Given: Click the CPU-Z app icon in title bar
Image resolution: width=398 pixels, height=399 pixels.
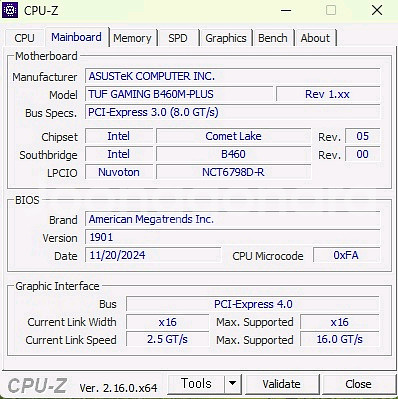Looking at the screenshot, I should pyautogui.click(x=10, y=10).
